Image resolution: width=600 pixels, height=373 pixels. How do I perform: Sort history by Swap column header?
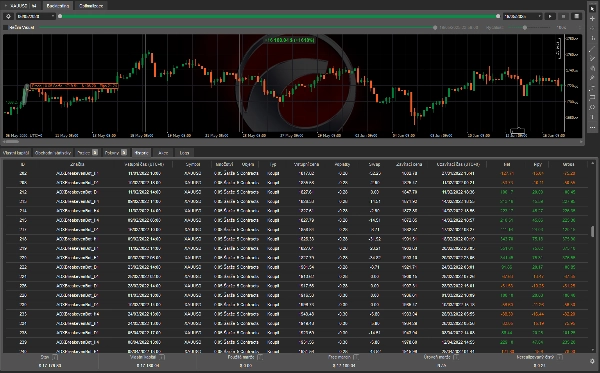(x=374, y=164)
